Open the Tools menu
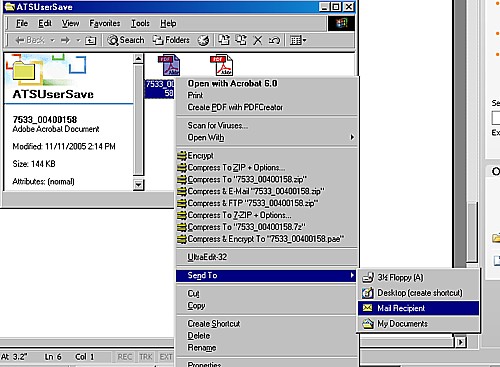This screenshot has width=500, height=367. pos(140,23)
